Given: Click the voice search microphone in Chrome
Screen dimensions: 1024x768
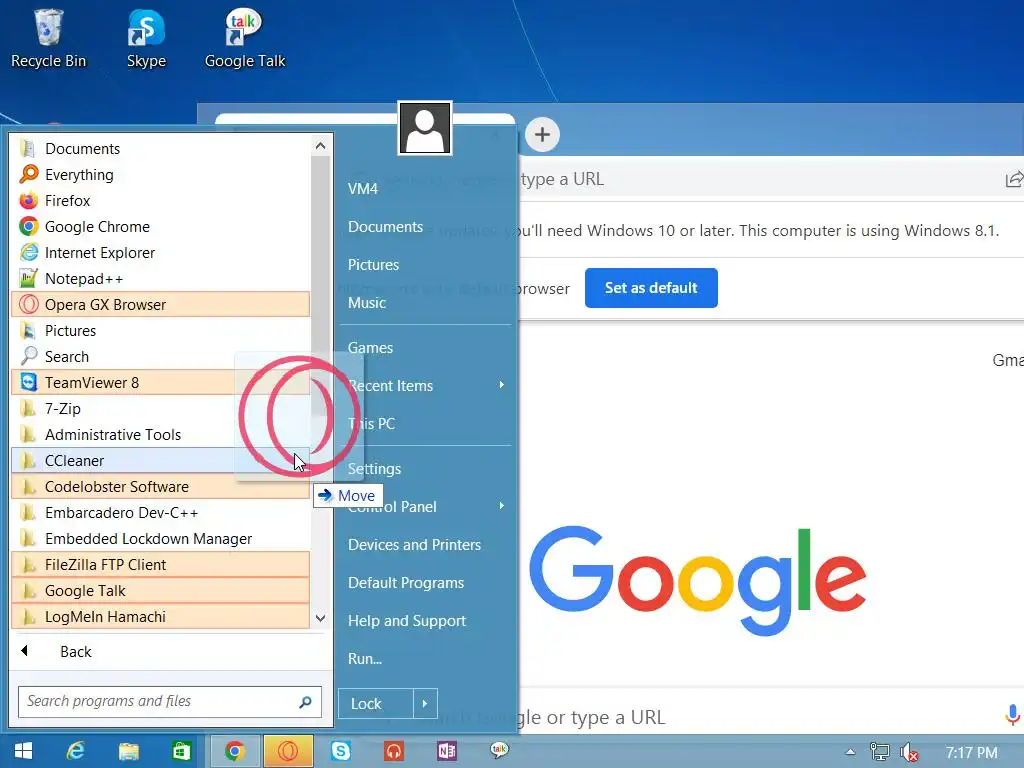Looking at the screenshot, I should click(1012, 715).
